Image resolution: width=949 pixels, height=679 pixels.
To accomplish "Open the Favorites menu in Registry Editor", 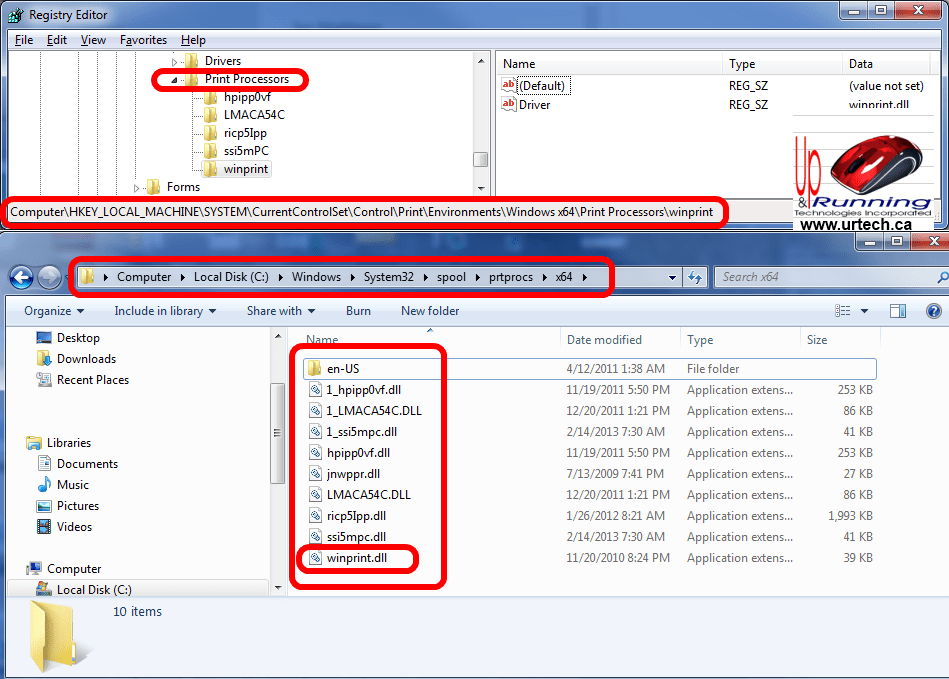I will click(143, 40).
